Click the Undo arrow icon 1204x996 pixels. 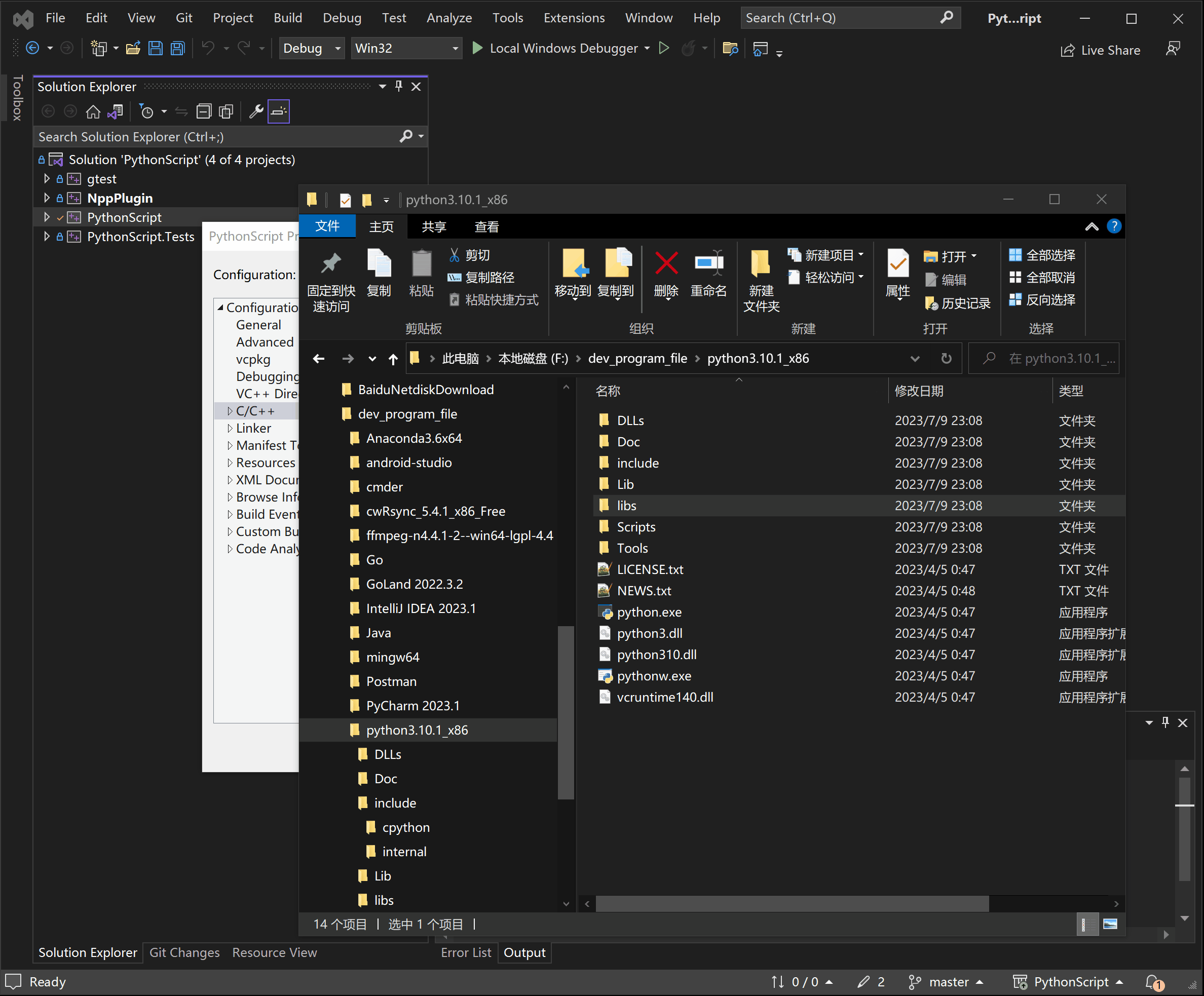coord(208,48)
